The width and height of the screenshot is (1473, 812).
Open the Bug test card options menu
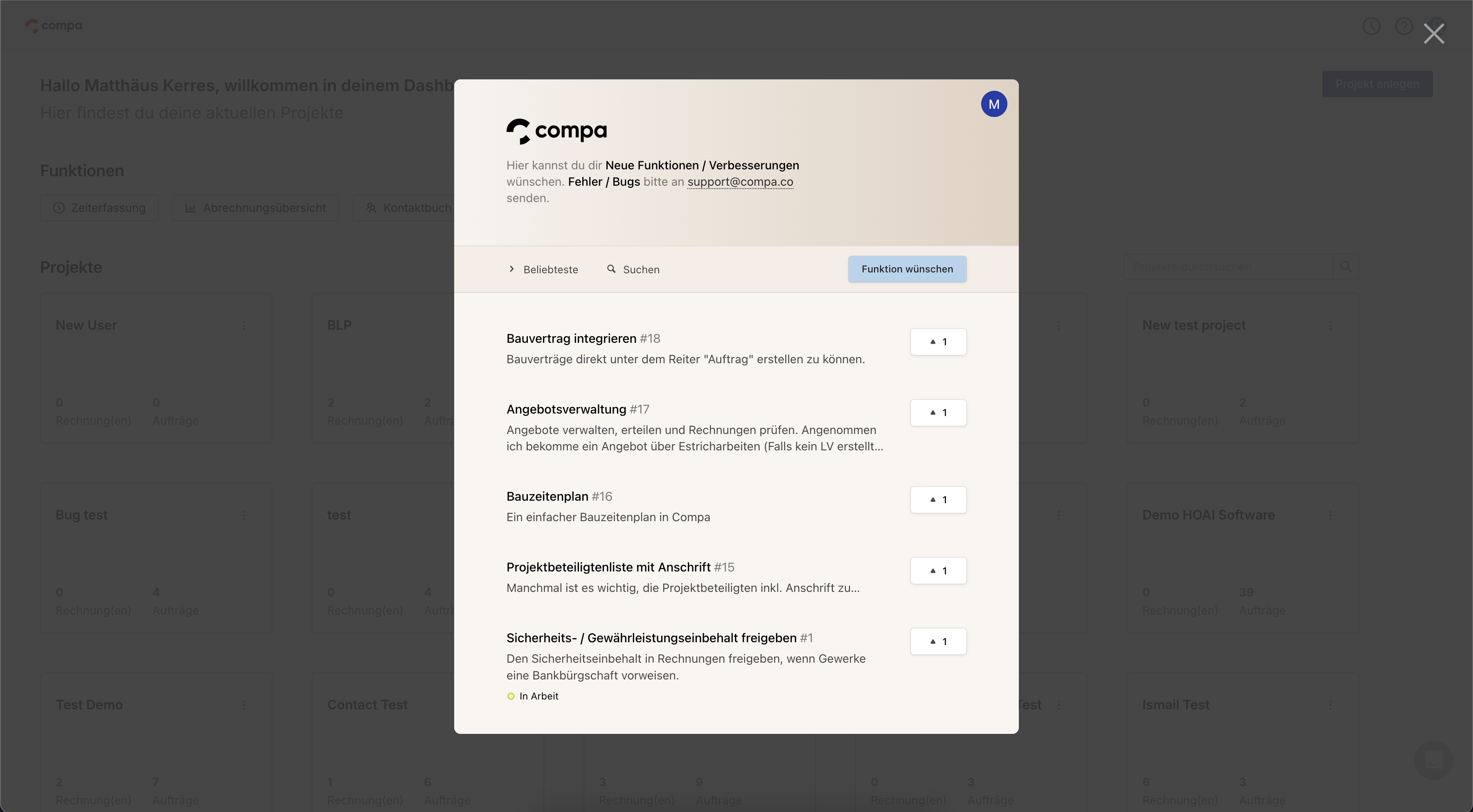coord(243,515)
